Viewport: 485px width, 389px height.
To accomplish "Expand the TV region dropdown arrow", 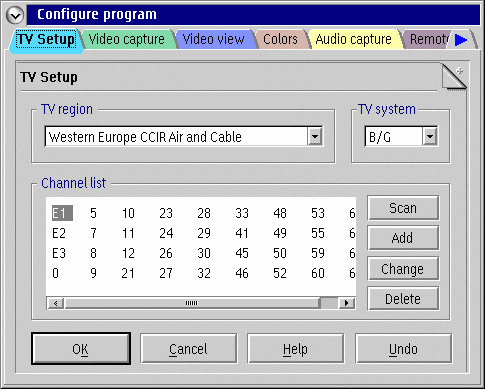I will click(x=315, y=136).
